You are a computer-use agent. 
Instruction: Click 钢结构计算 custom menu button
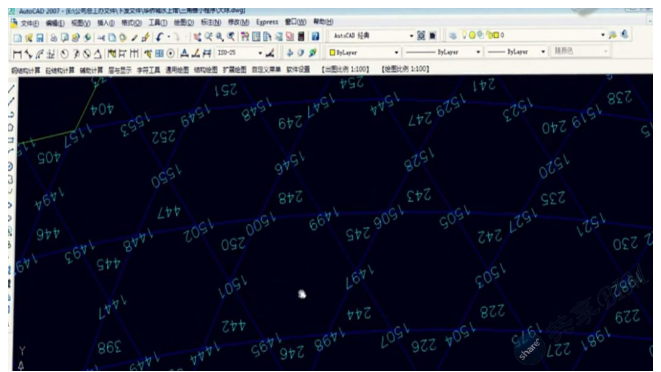point(26,70)
